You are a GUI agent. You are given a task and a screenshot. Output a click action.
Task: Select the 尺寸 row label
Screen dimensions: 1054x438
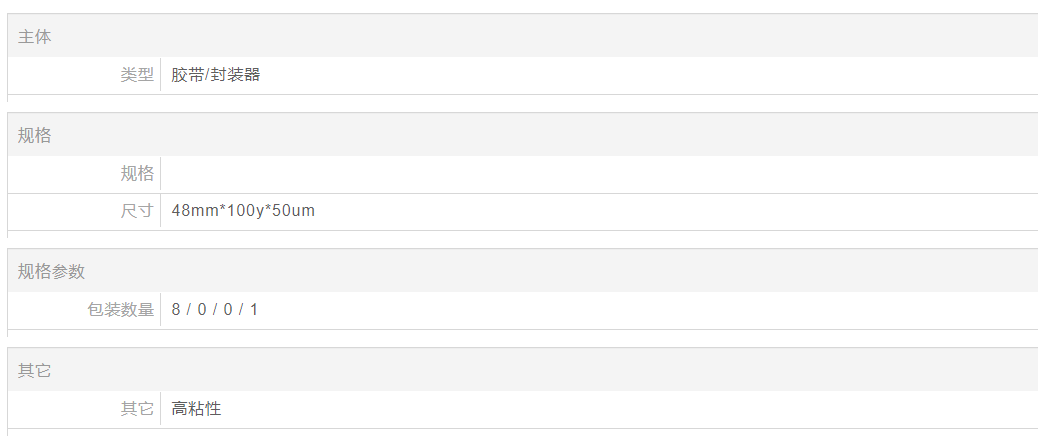point(137,211)
